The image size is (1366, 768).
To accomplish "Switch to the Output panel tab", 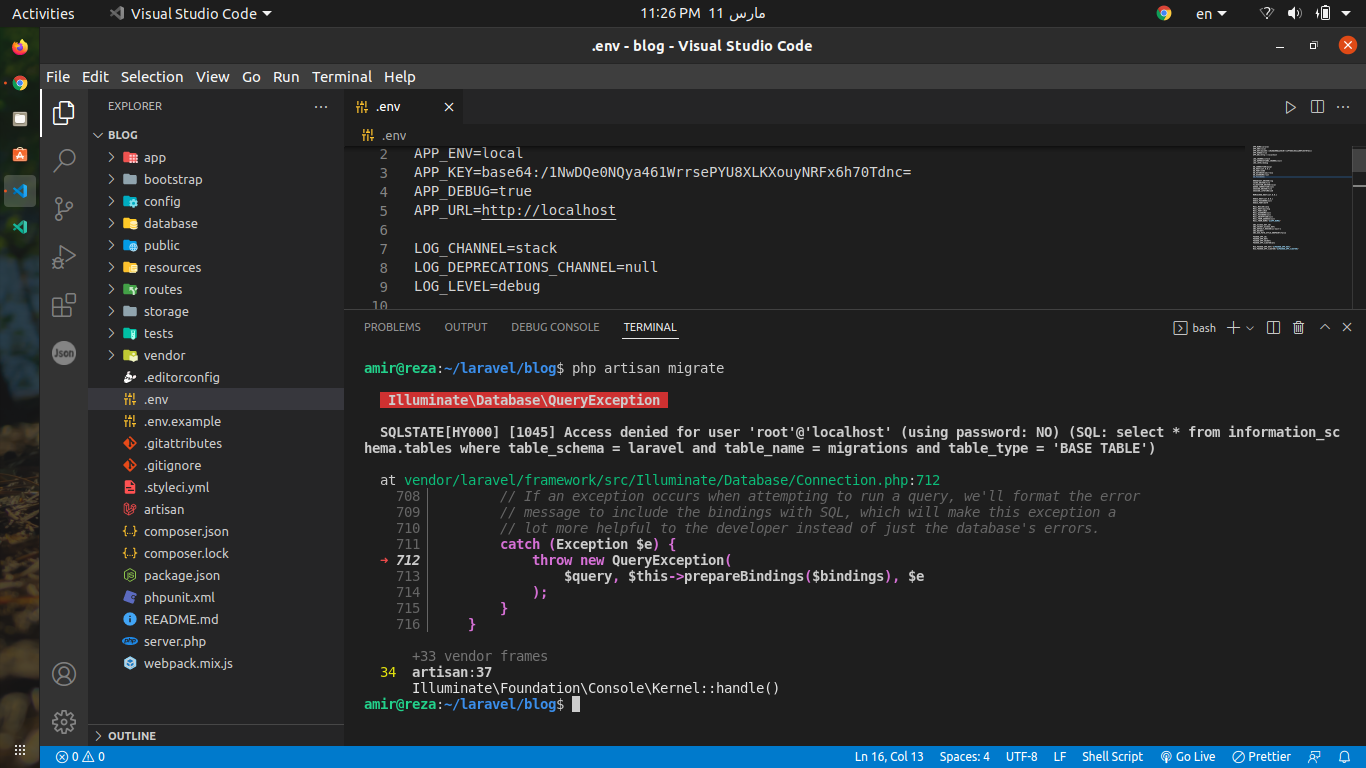I will 466,327.
